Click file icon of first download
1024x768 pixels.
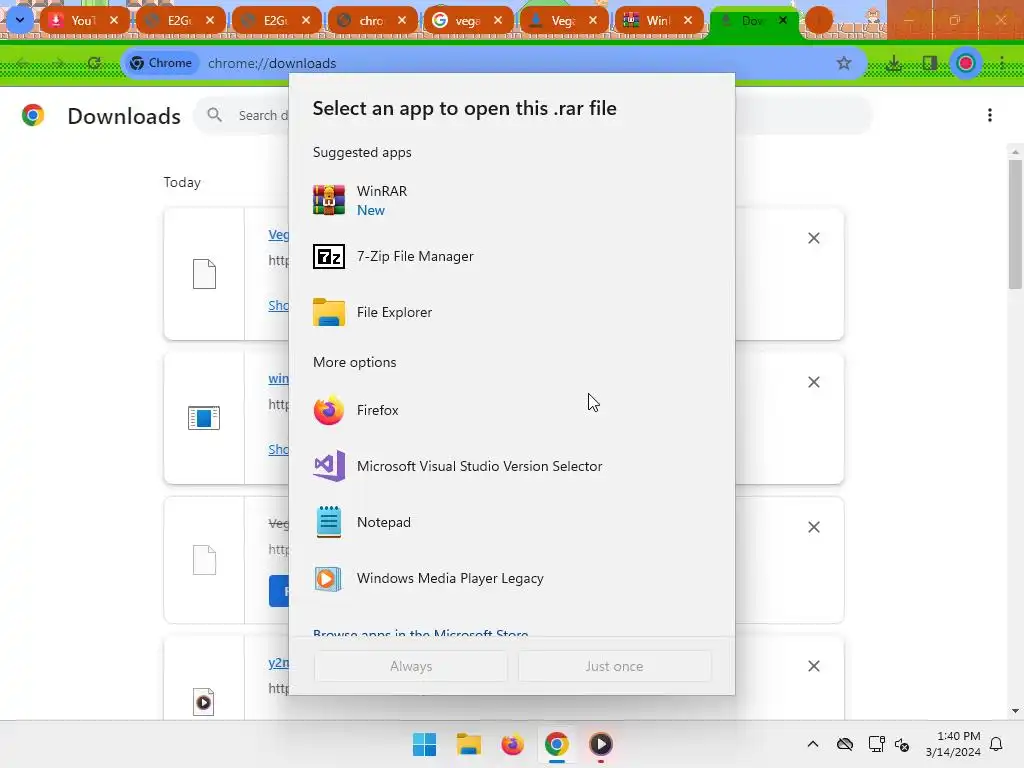(x=204, y=274)
